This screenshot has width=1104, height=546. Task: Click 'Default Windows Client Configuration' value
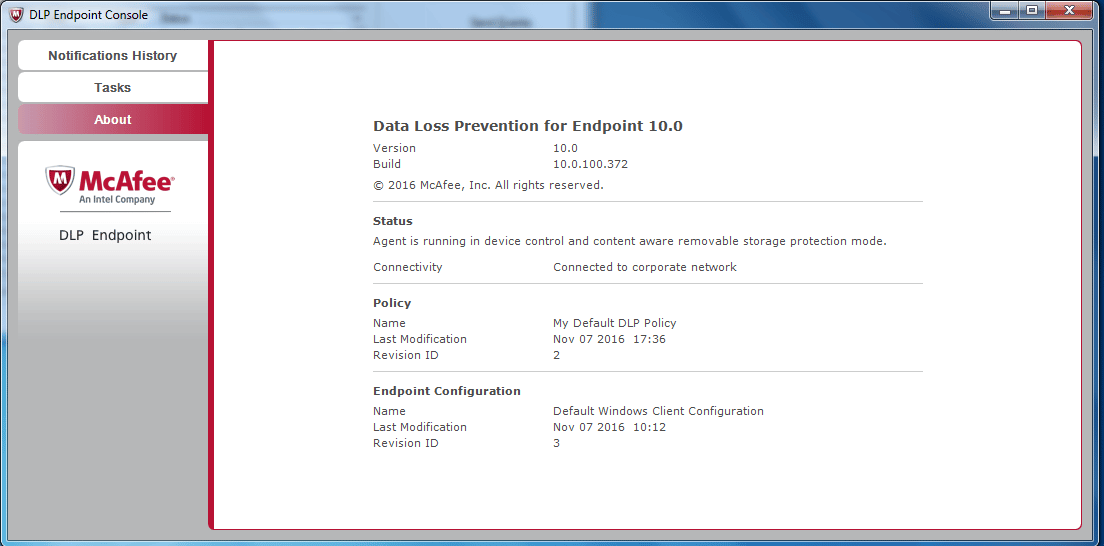click(x=658, y=411)
